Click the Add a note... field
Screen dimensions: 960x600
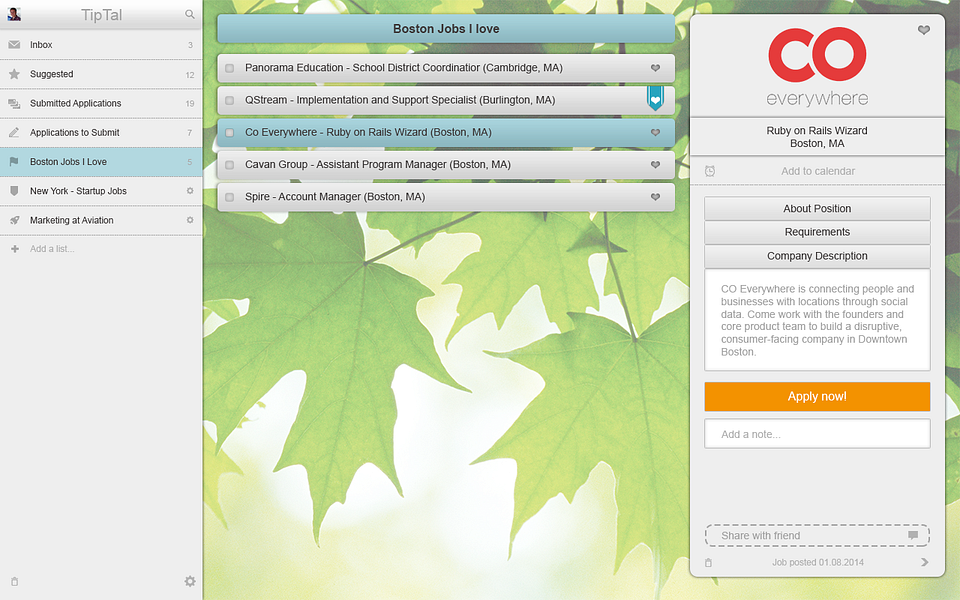click(x=817, y=434)
